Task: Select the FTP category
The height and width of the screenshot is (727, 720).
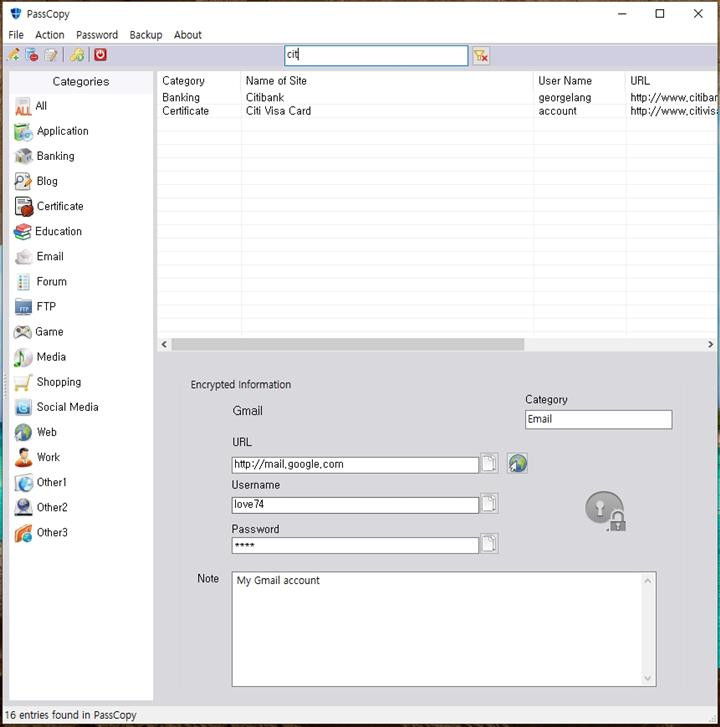Action: click(35, 306)
